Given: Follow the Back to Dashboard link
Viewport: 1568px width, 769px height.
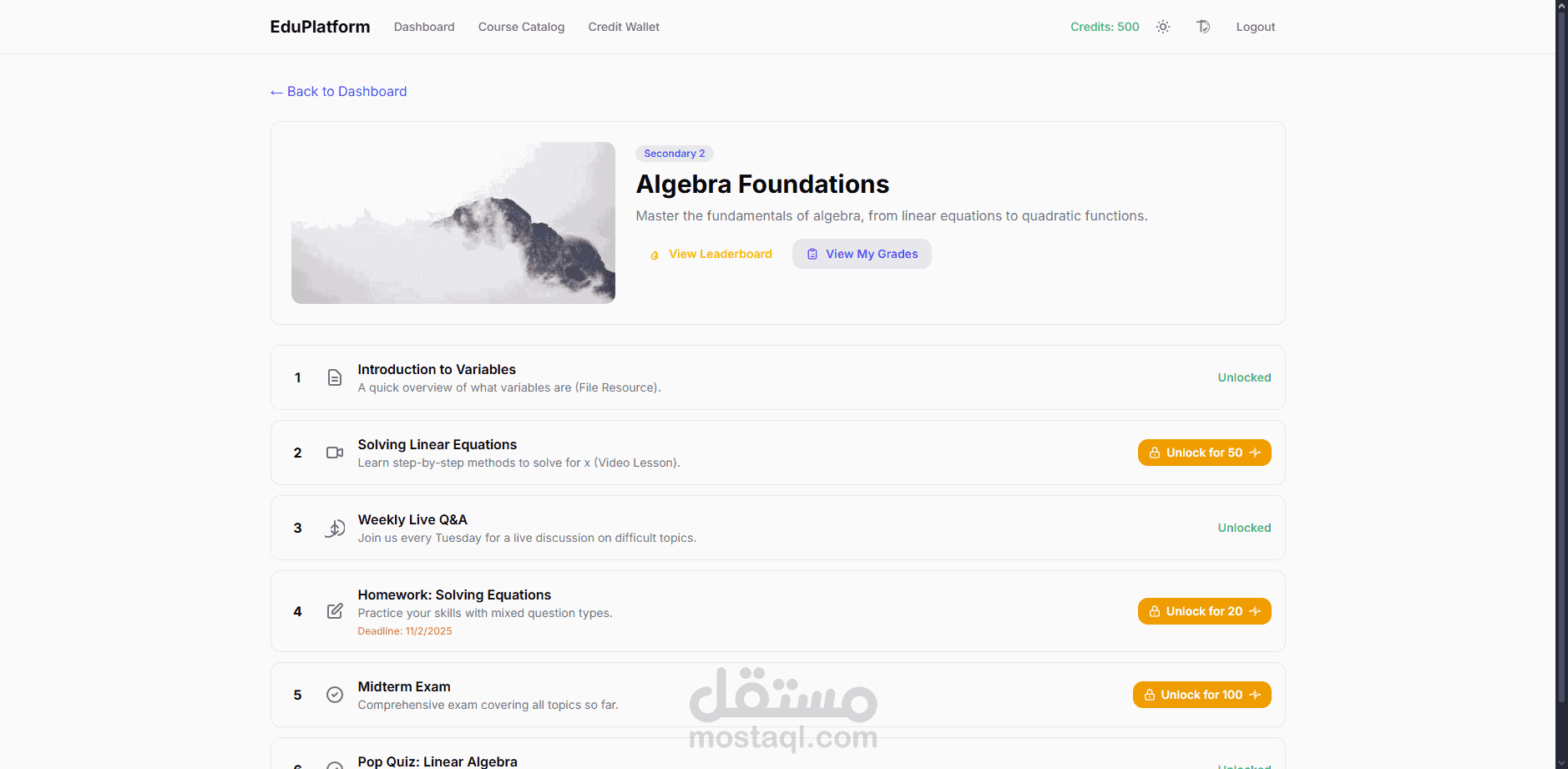Looking at the screenshot, I should [339, 92].
